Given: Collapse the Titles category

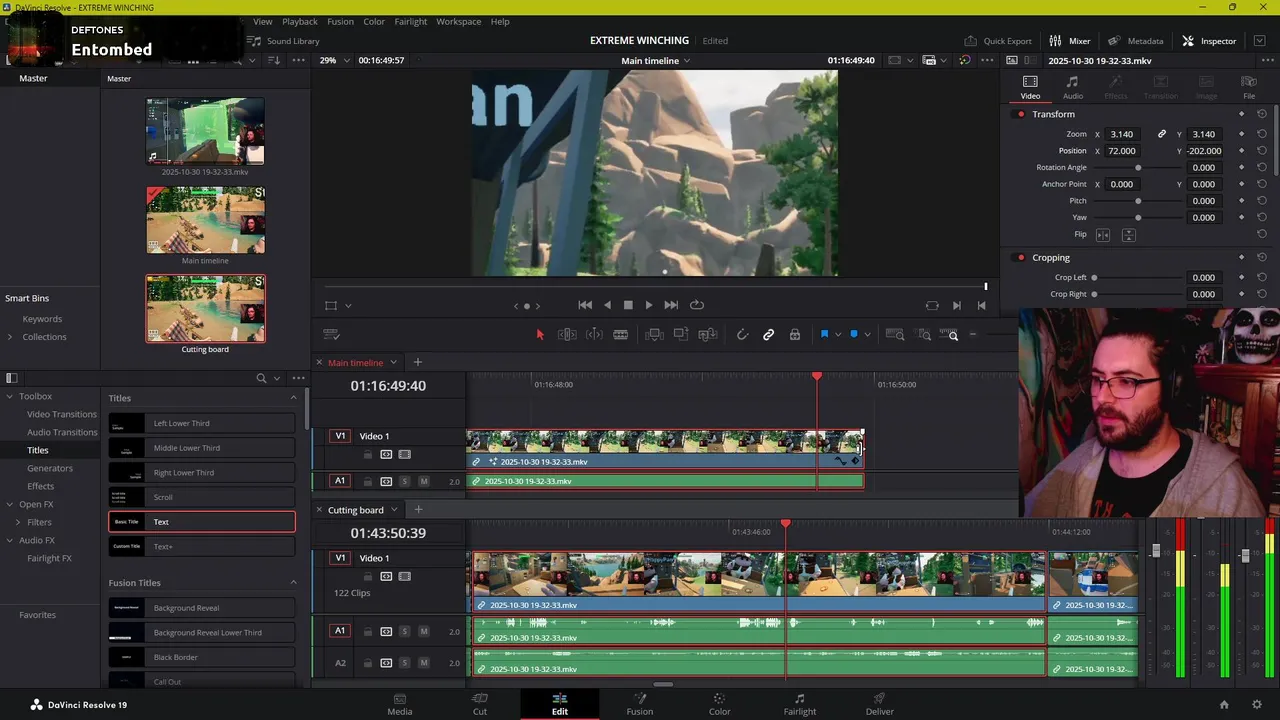Looking at the screenshot, I should pos(293,398).
